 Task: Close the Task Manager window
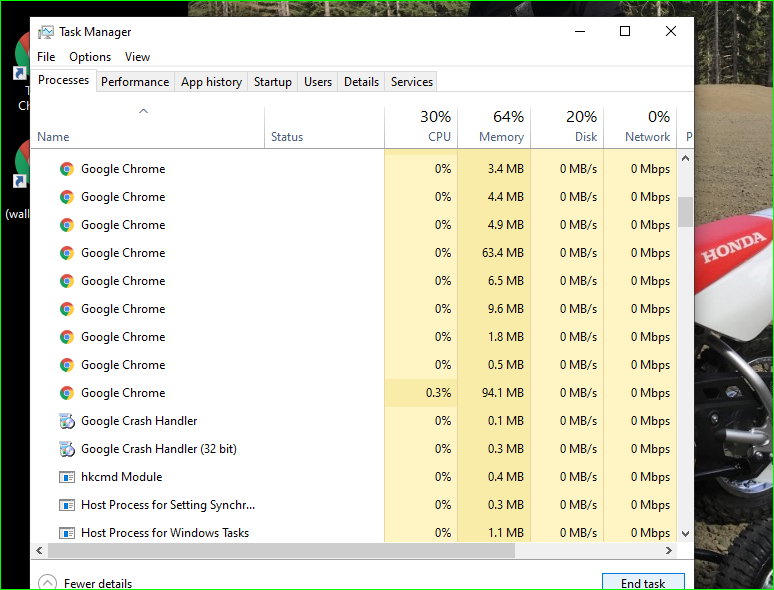[x=670, y=31]
